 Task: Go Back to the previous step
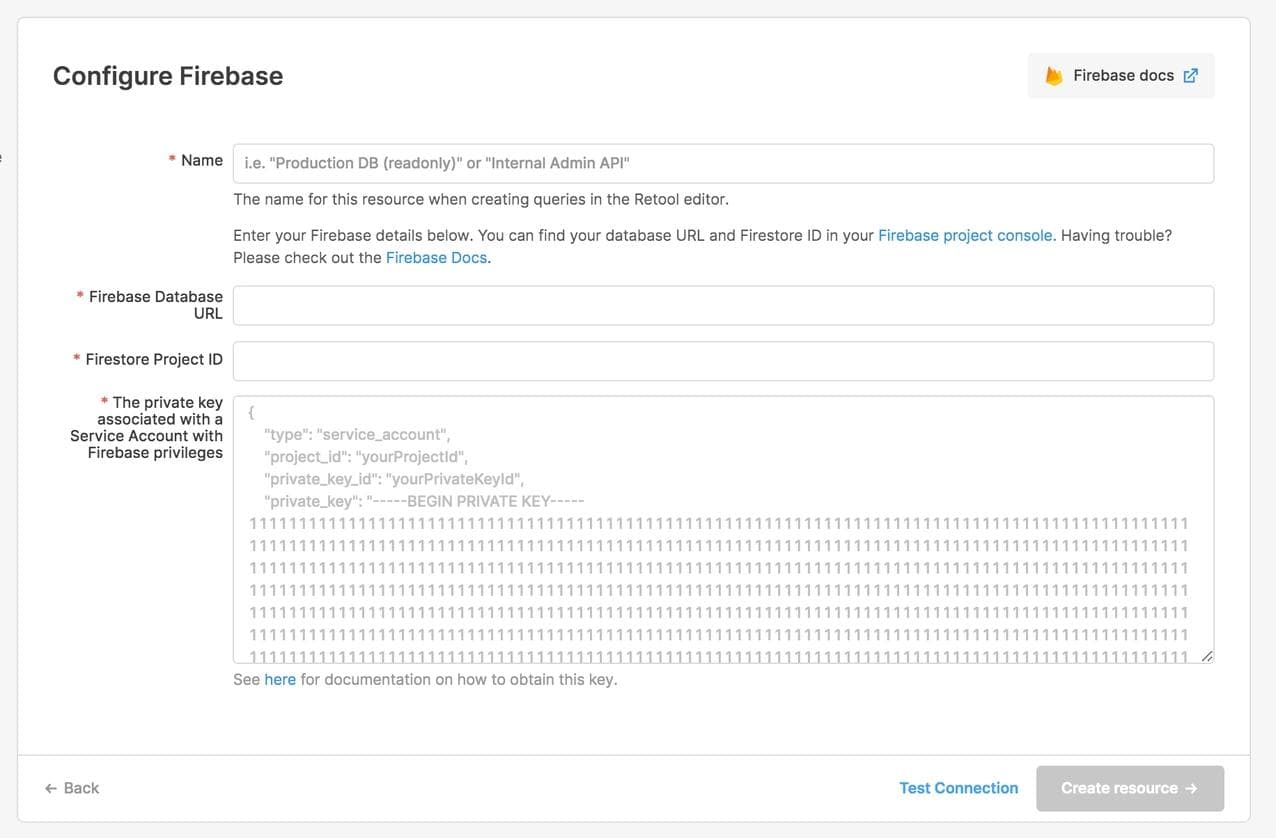coord(72,788)
